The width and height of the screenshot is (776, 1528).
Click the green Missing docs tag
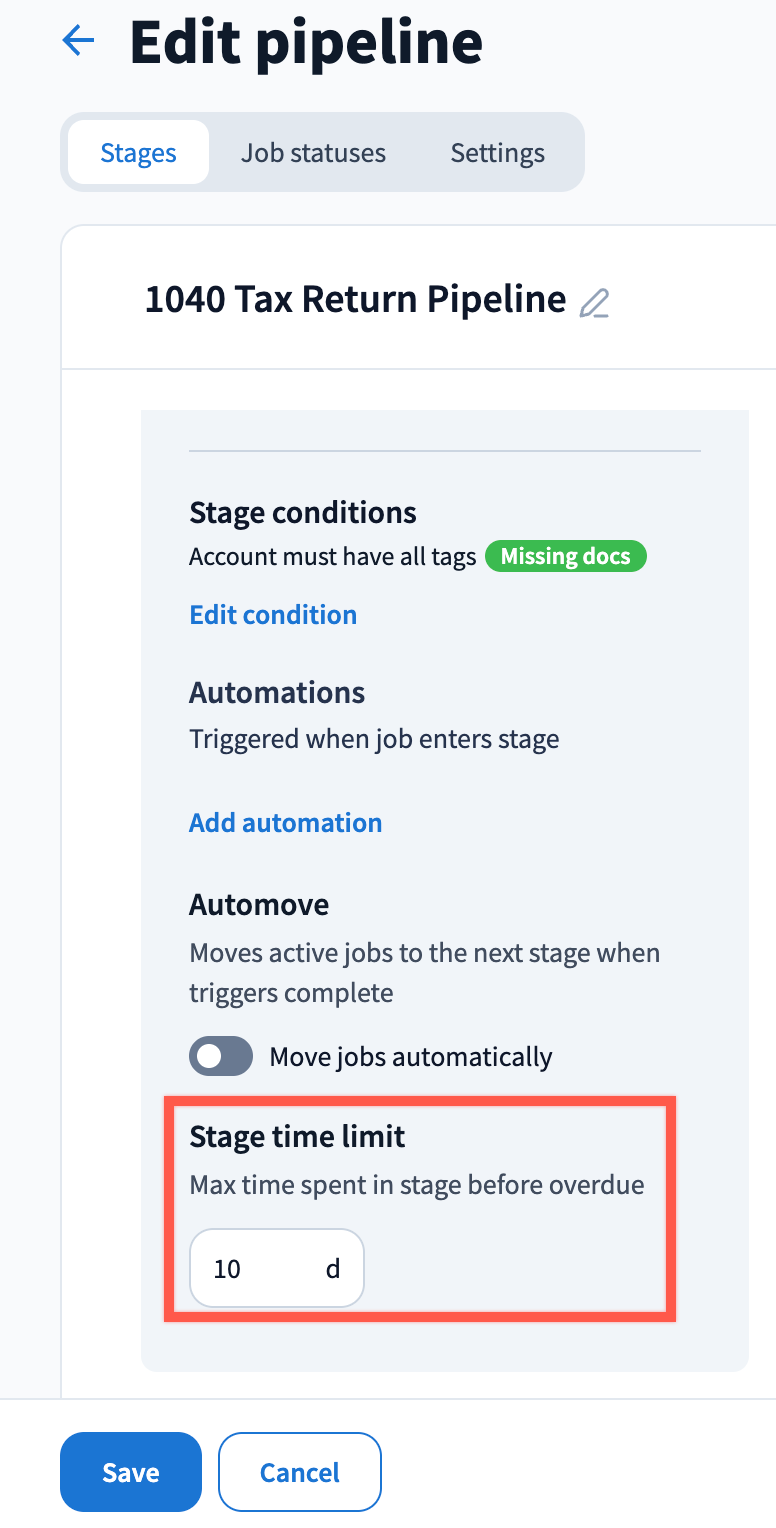click(565, 557)
